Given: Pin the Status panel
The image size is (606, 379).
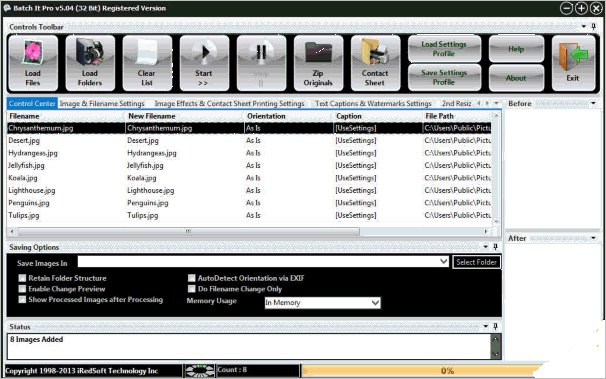Looking at the screenshot, I should pyautogui.click(x=495, y=326).
